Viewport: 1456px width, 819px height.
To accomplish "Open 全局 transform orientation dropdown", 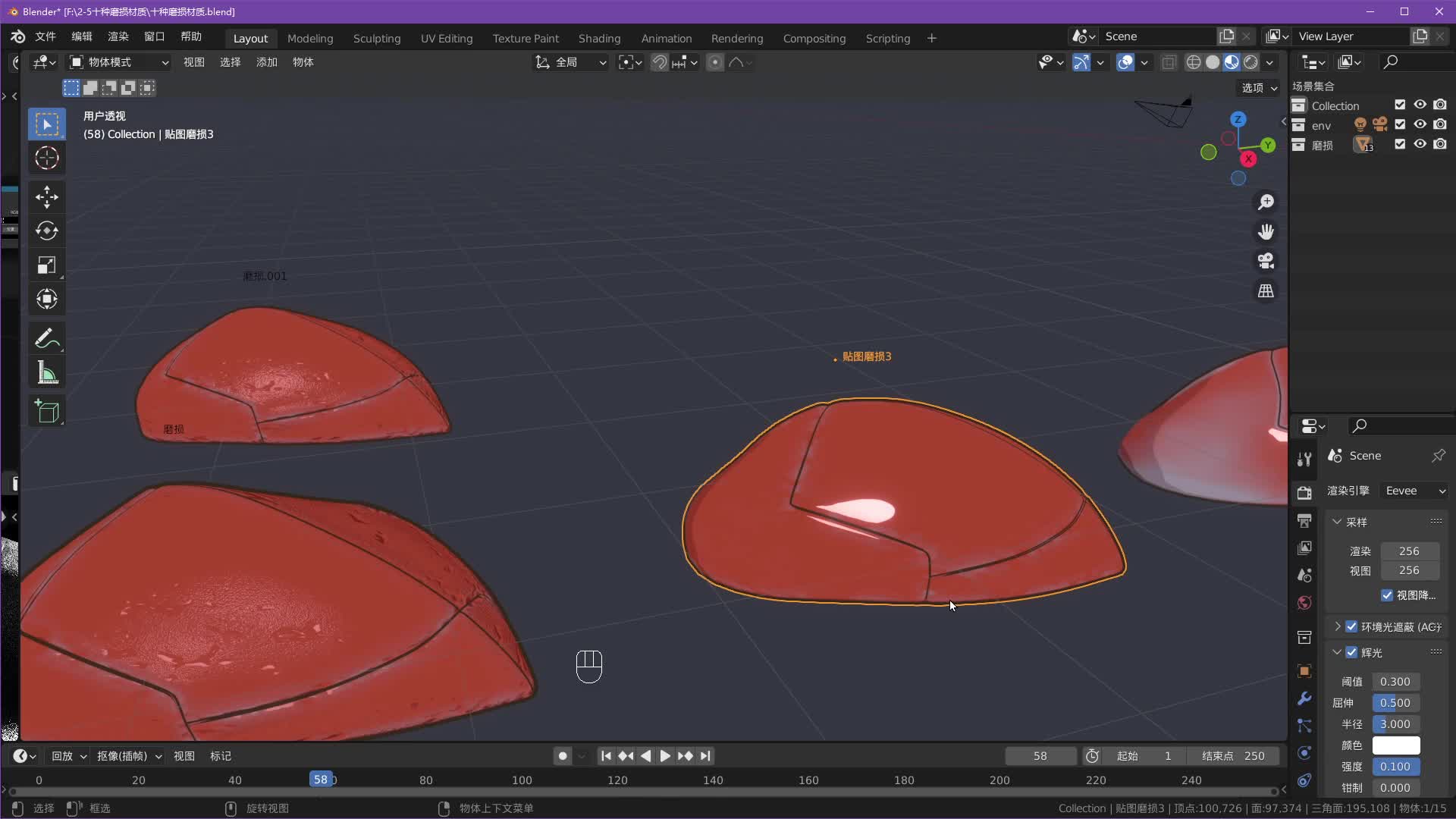I will click(x=570, y=62).
